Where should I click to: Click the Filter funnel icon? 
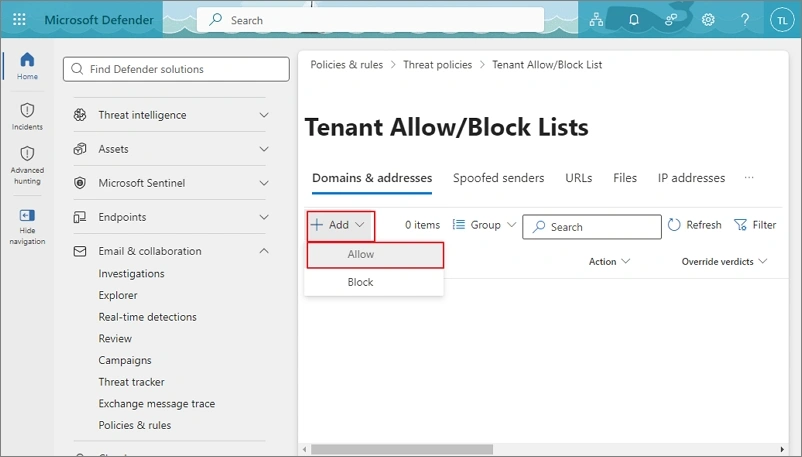tap(740, 225)
